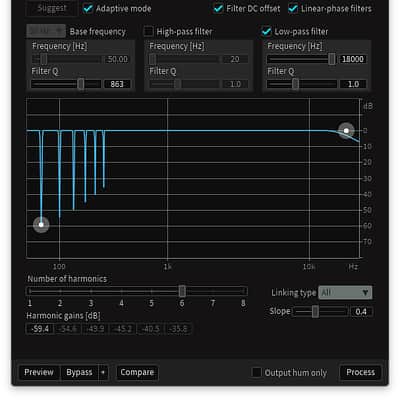Click the -35.8 harmonic gain field
Image resolution: width=400 pixels, height=400 pixels.
[178, 329]
